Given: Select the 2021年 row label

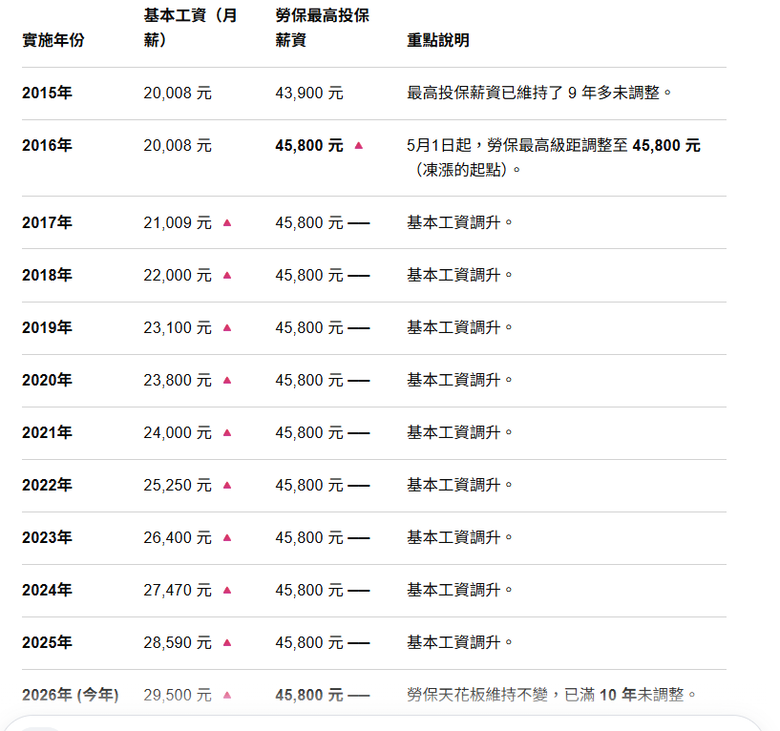Looking at the screenshot, I should 47,432.
